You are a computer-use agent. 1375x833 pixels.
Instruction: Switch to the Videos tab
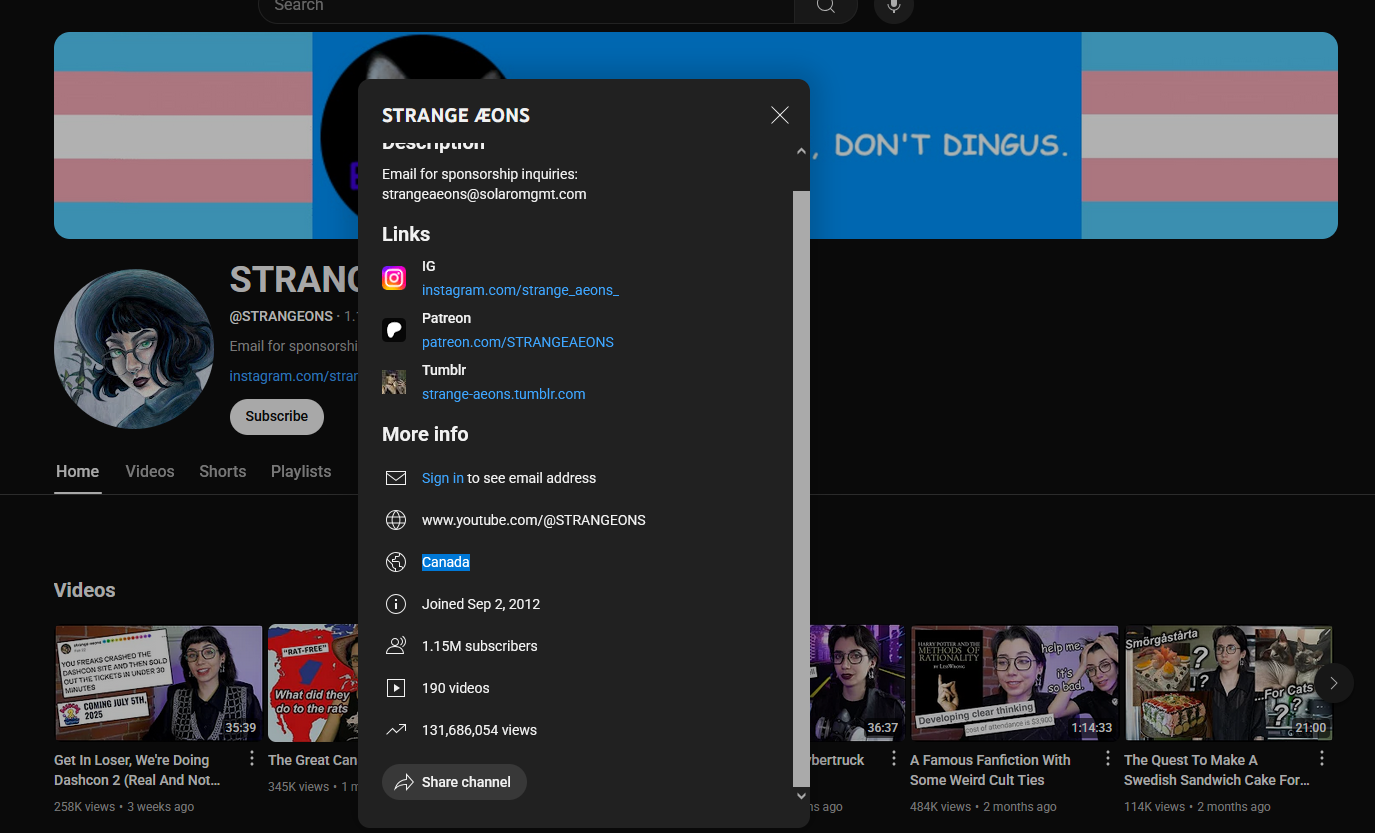pyautogui.click(x=150, y=472)
